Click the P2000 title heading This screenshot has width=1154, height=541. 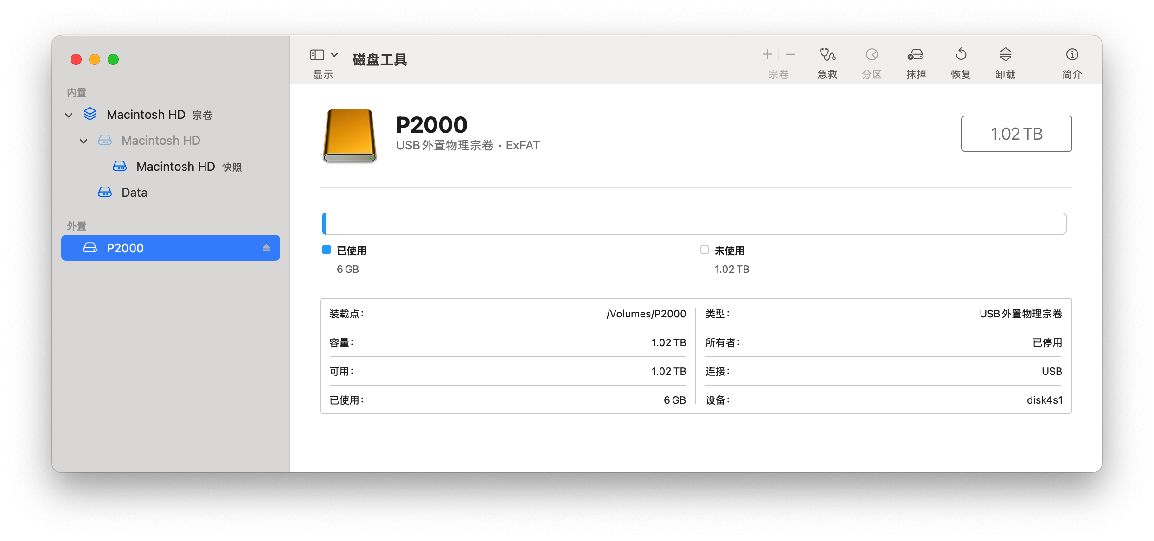tap(432, 124)
